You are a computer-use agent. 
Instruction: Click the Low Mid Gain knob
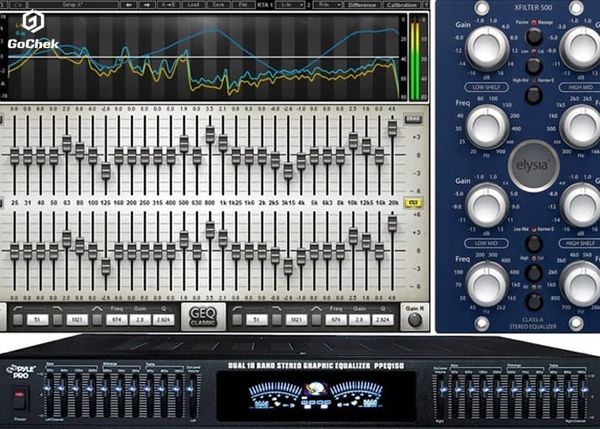coord(487,205)
